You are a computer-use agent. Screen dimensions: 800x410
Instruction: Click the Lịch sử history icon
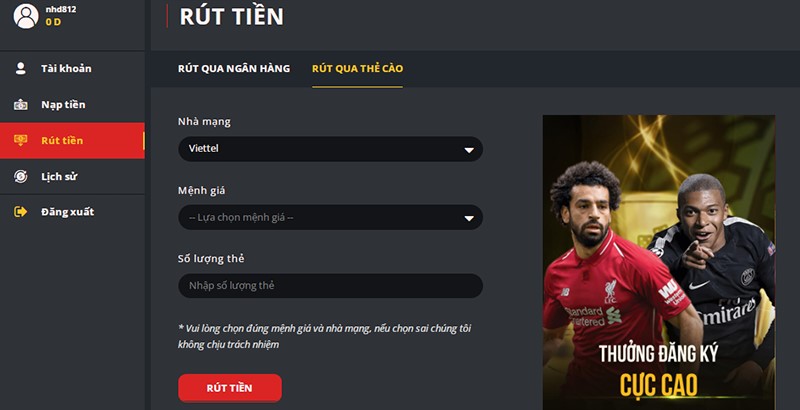[20, 176]
